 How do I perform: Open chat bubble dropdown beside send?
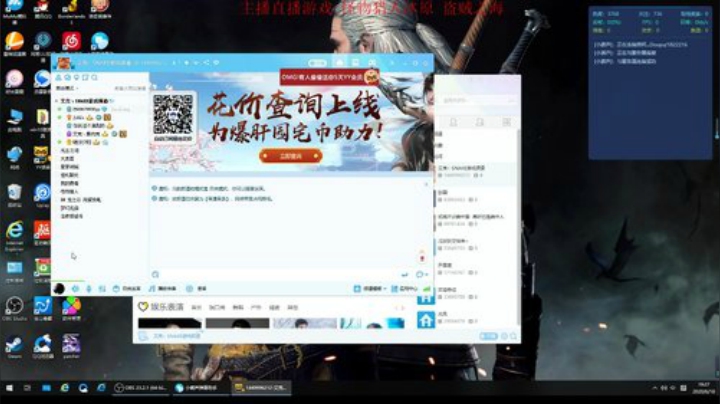tap(422, 275)
